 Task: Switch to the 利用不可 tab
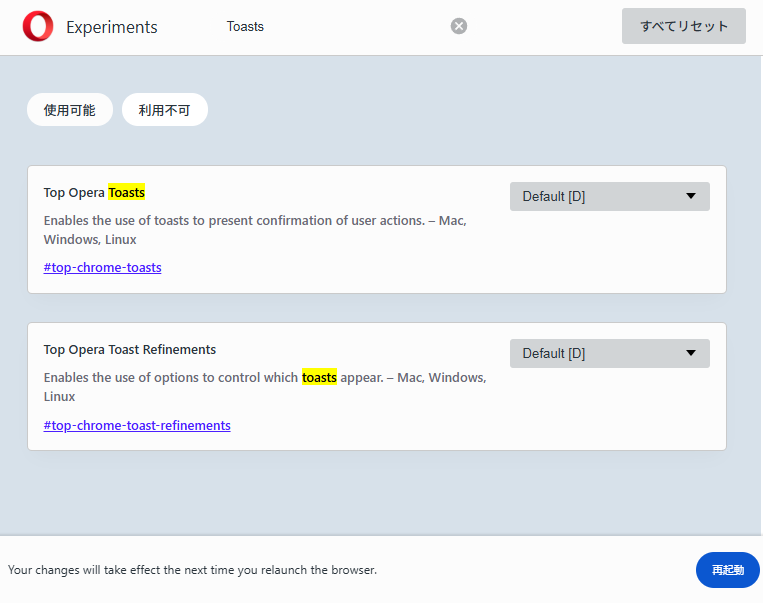tap(164, 110)
